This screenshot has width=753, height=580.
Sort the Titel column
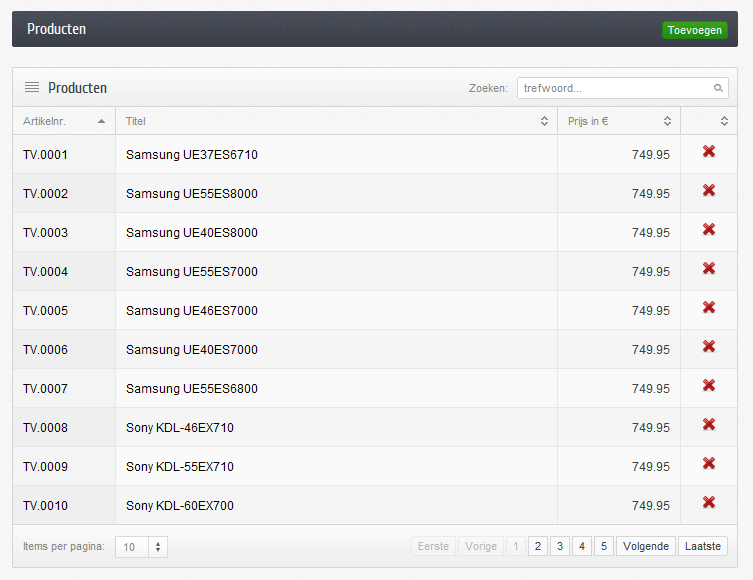544,121
